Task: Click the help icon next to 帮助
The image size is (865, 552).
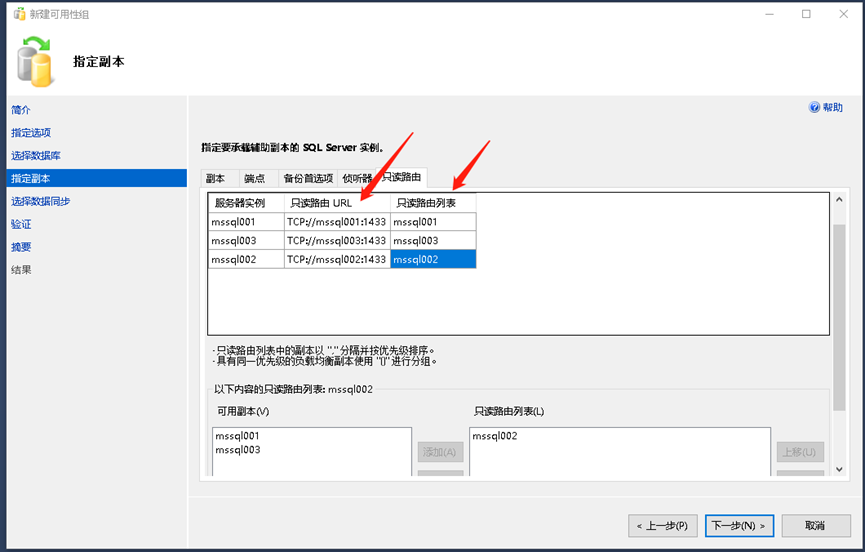Action: (814, 107)
